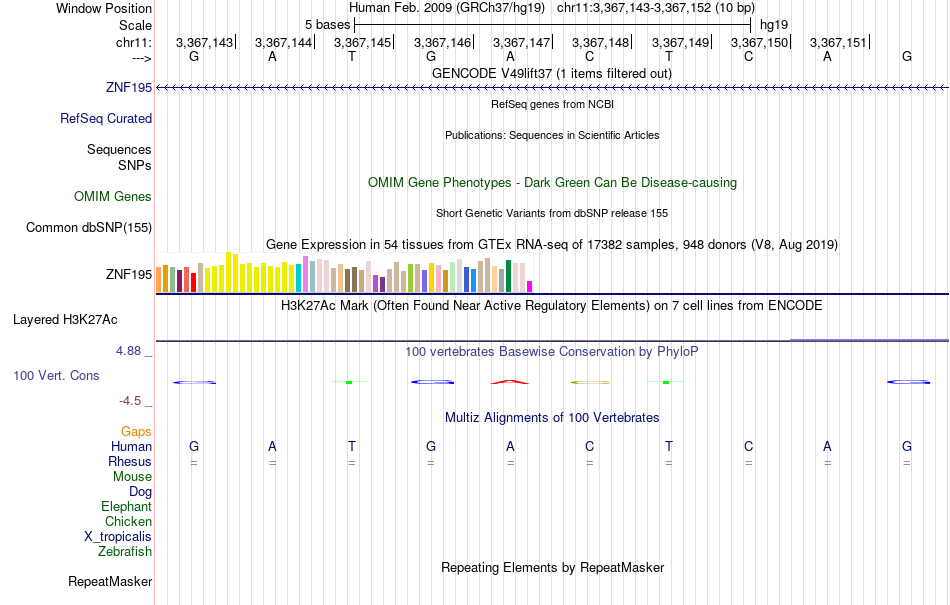The width and height of the screenshot is (950, 605).
Task: Click the RepeatMasker track label
Action: (x=110, y=581)
